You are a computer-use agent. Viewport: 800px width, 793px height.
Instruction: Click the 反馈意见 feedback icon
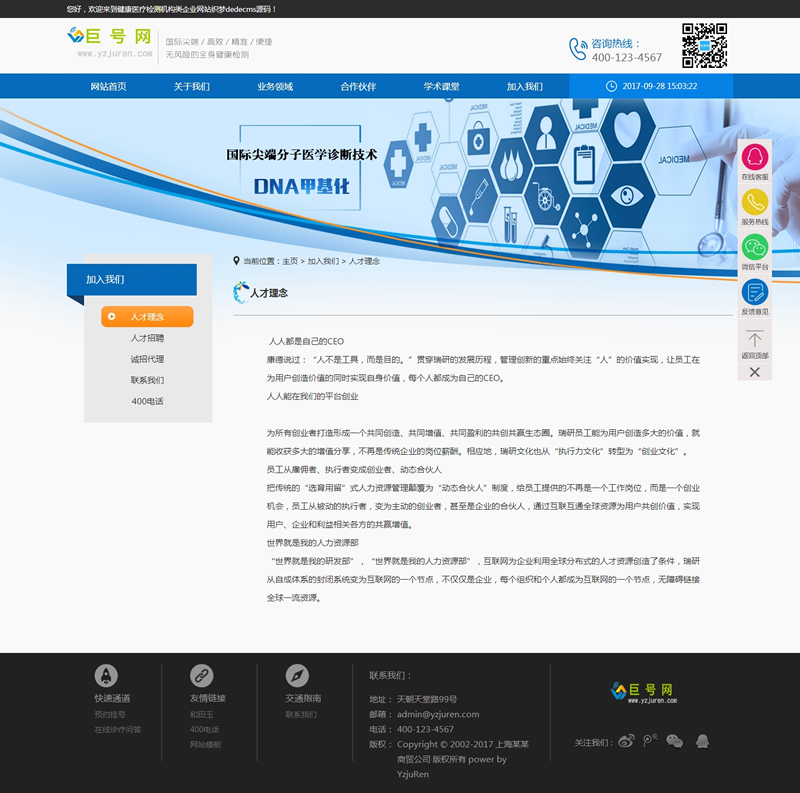click(755, 293)
